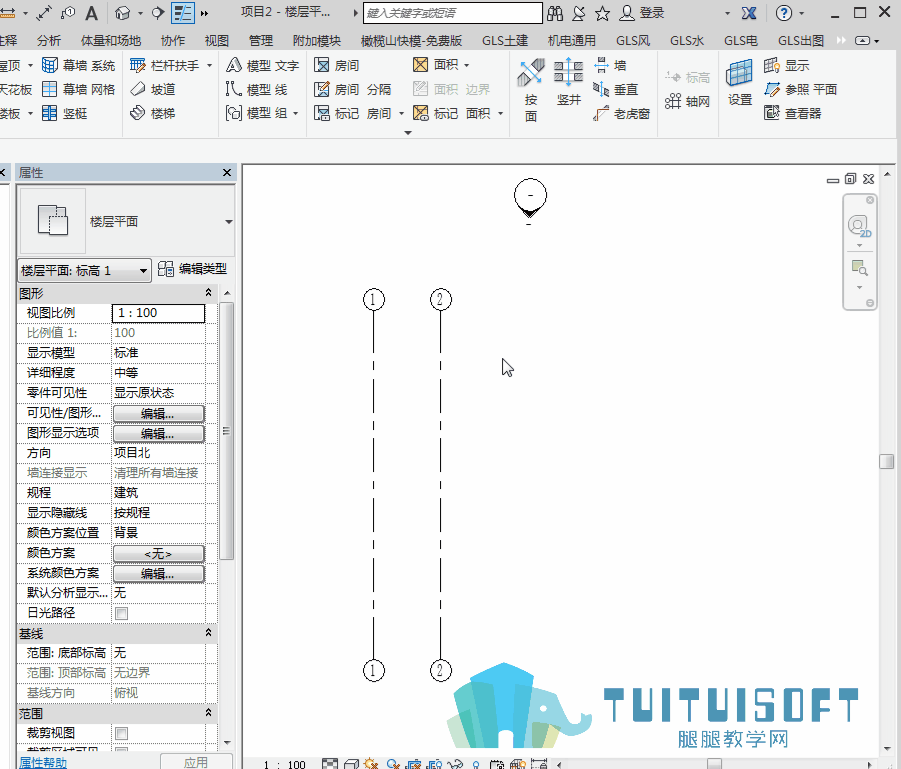Click the 2D navigation wheel in the view
The height and width of the screenshot is (769, 901).
859,225
